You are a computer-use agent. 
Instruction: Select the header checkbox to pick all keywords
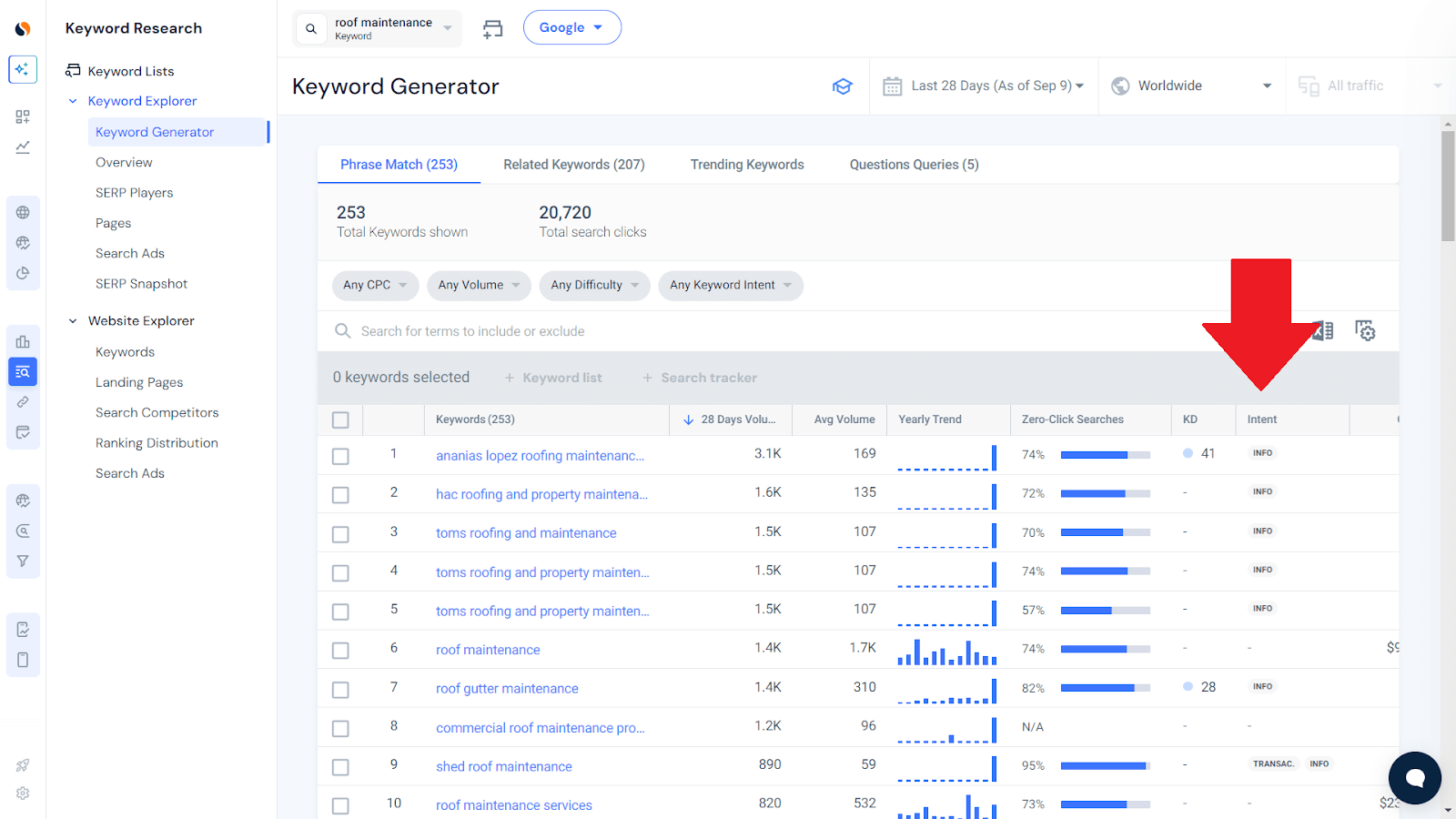[340, 420]
